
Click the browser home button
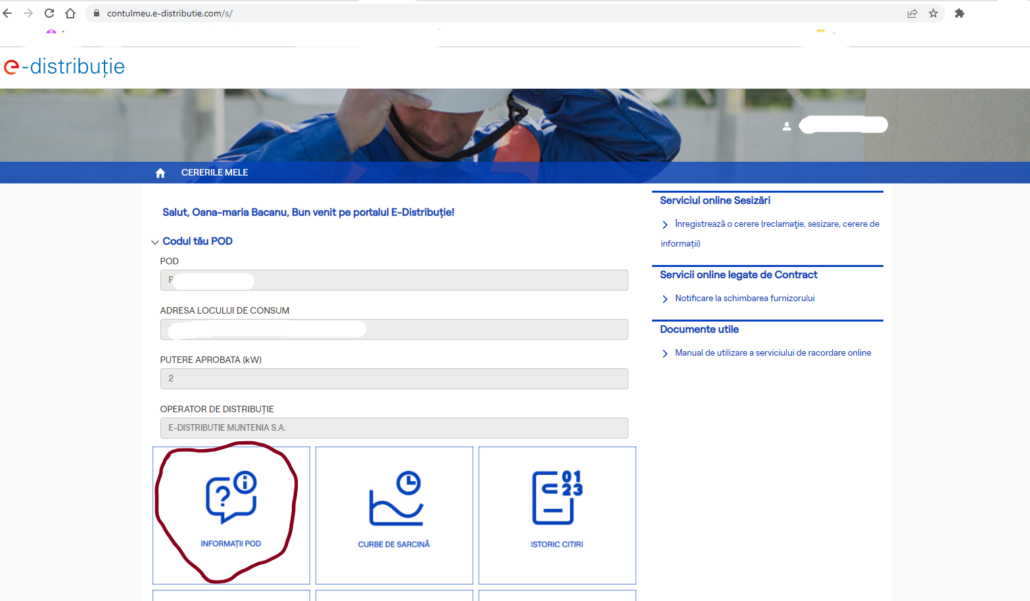[70, 13]
